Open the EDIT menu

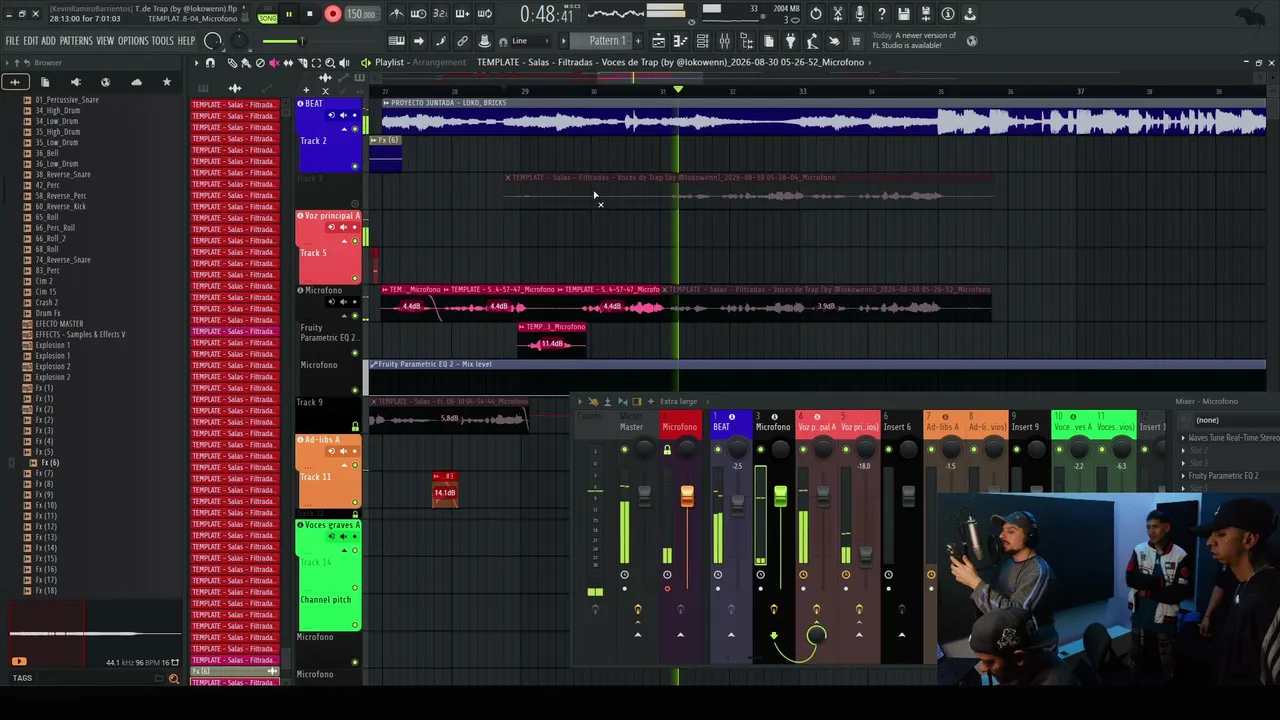point(31,41)
